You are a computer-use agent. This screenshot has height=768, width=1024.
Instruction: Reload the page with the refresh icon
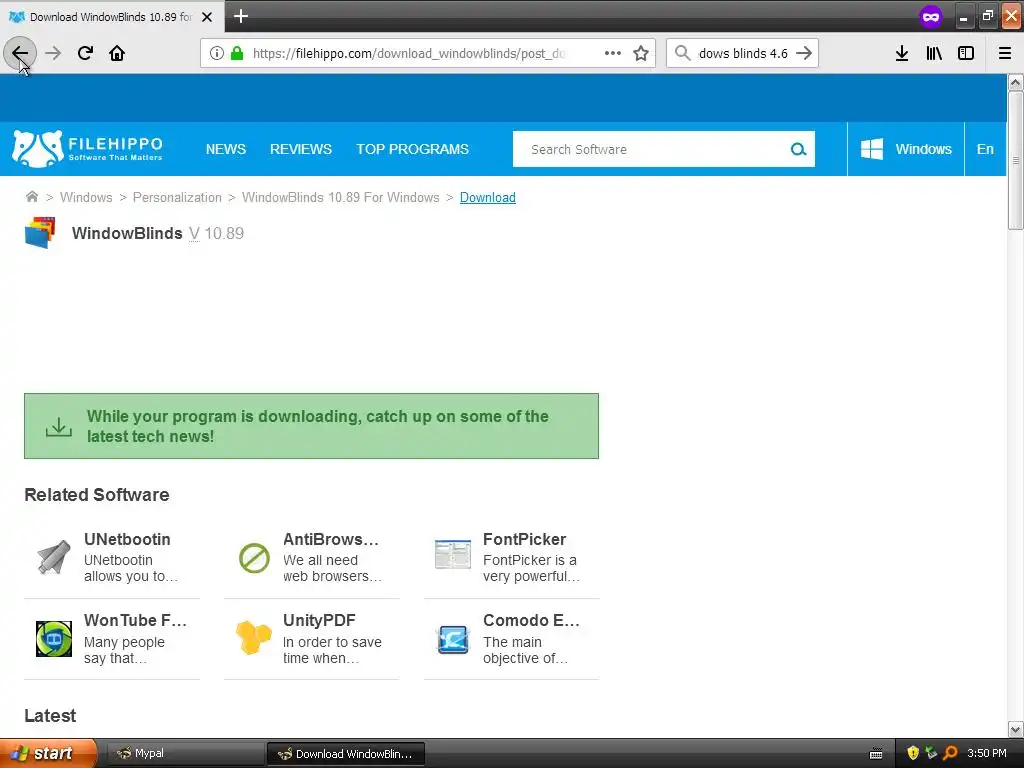click(85, 53)
